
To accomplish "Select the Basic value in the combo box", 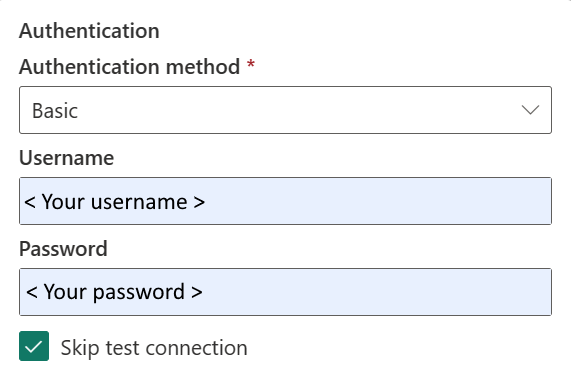I will tap(55, 111).
